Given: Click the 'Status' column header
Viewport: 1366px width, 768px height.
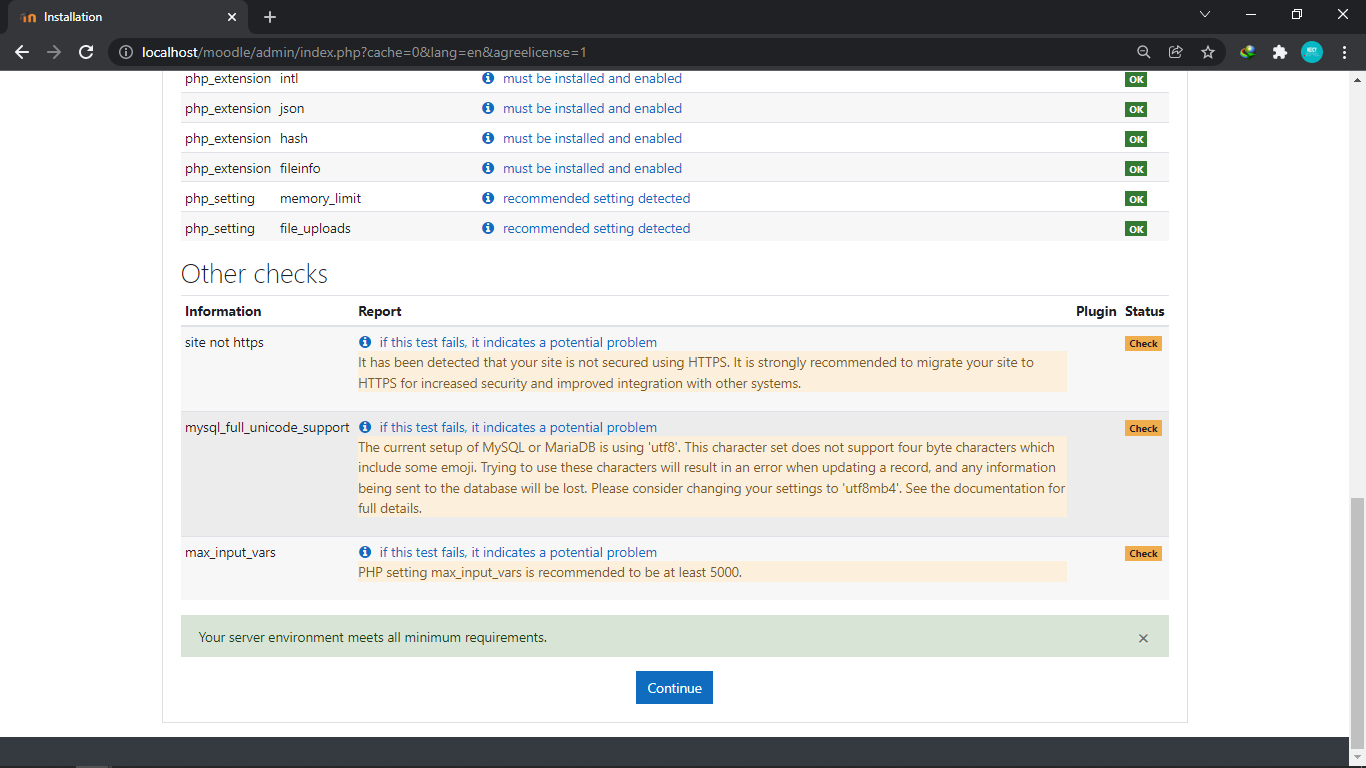Looking at the screenshot, I should (x=1145, y=311).
